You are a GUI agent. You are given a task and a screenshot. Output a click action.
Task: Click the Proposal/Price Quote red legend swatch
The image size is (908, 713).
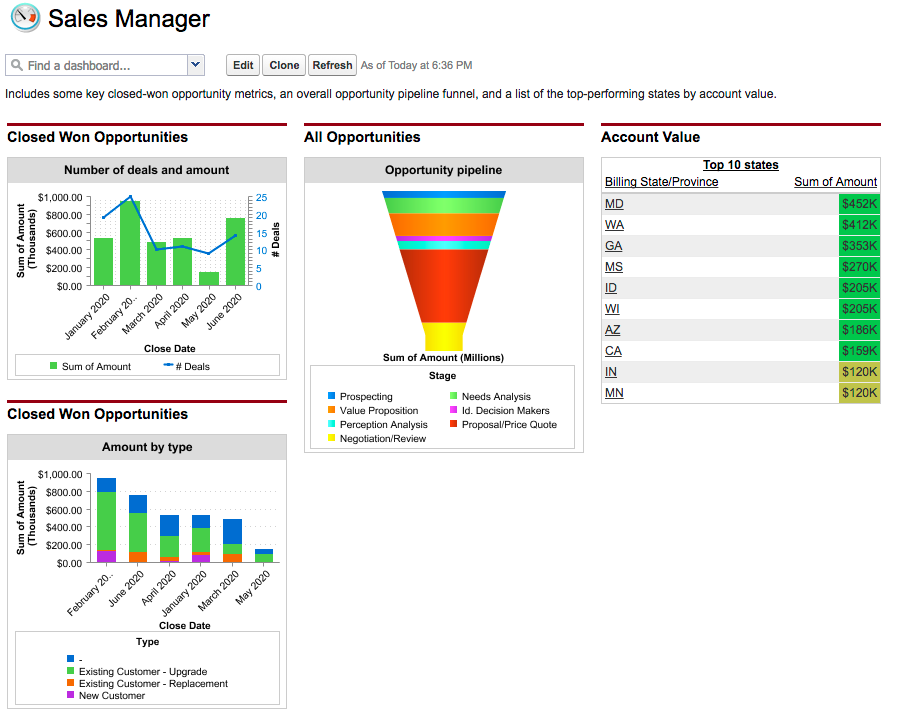(453, 424)
